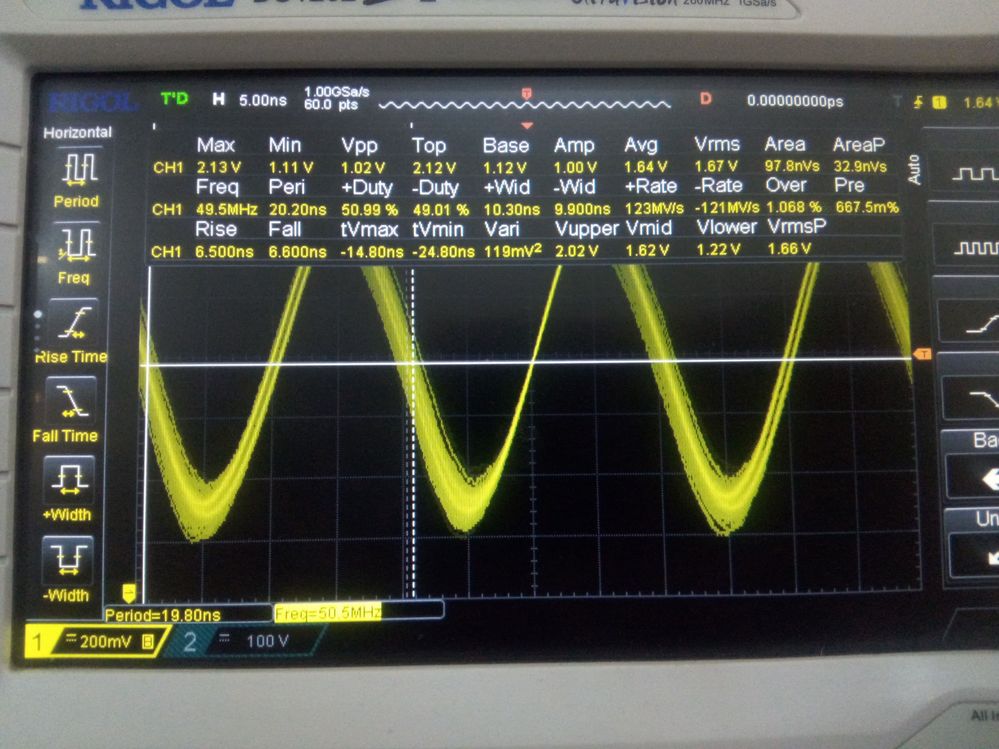Click the vertical Auto label
This screenshot has height=749, width=999.
[x=915, y=169]
